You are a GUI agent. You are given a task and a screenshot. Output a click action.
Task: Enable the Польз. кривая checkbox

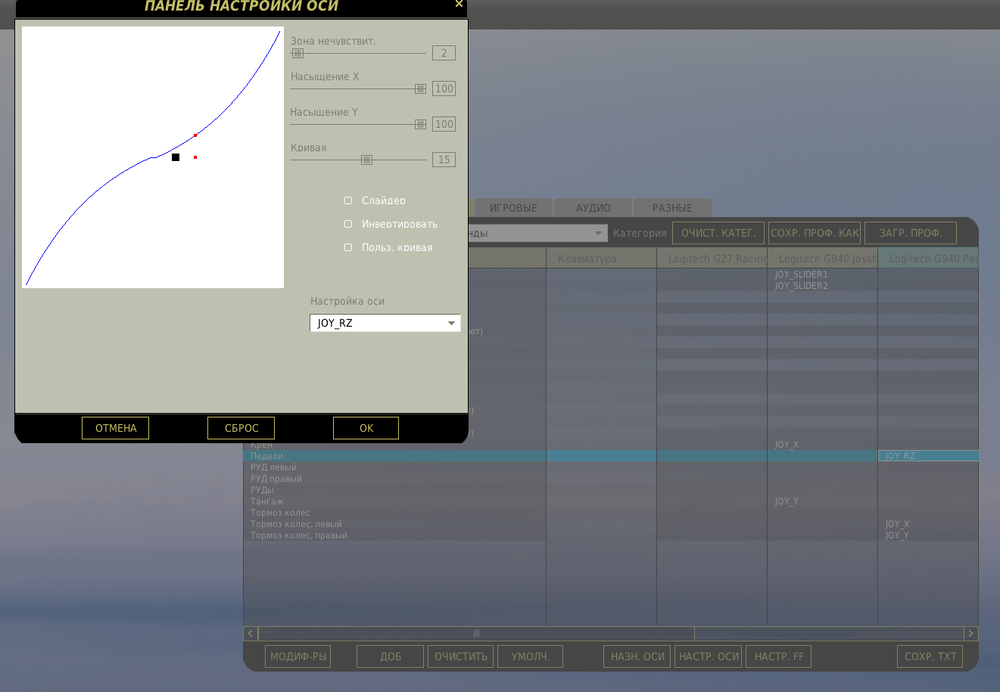click(348, 247)
